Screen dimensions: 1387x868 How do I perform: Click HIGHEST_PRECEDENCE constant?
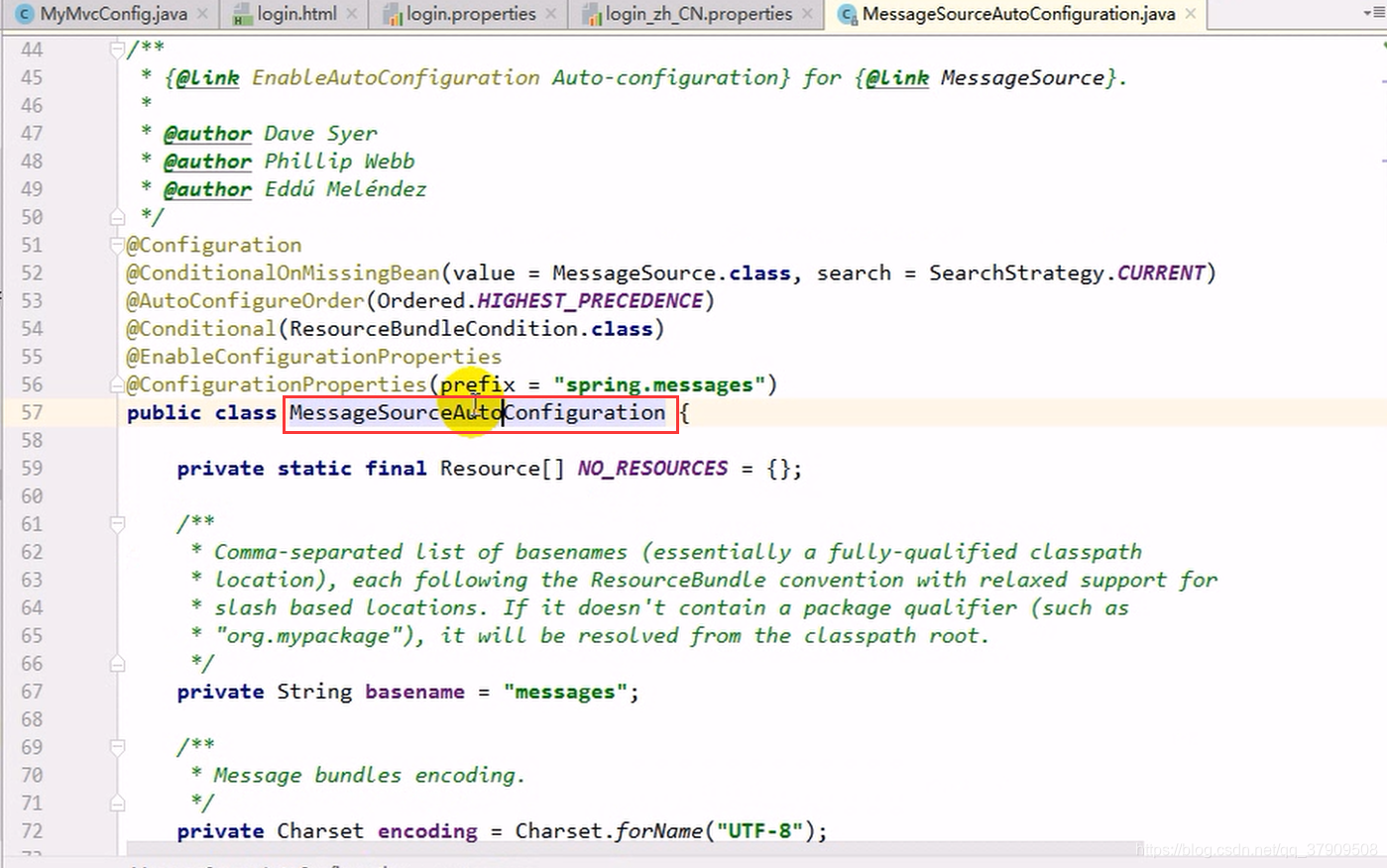point(590,300)
